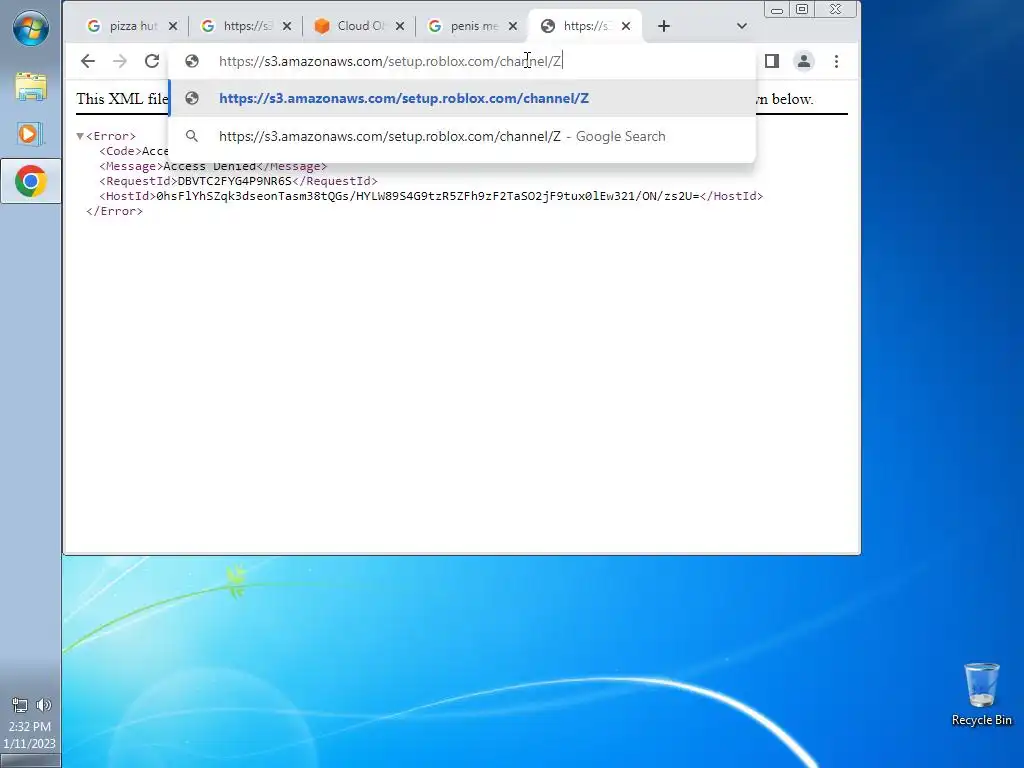Launch Windows Media Player from taskbar
Screen dimensions: 1024x768
29,134
